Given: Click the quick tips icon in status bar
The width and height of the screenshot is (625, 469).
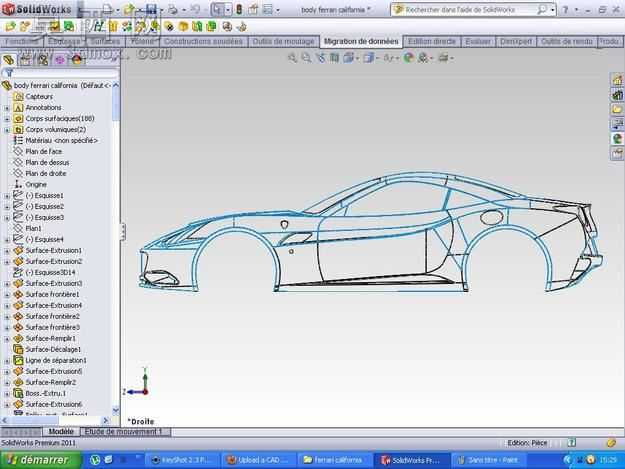Looking at the screenshot, I should [572, 442].
